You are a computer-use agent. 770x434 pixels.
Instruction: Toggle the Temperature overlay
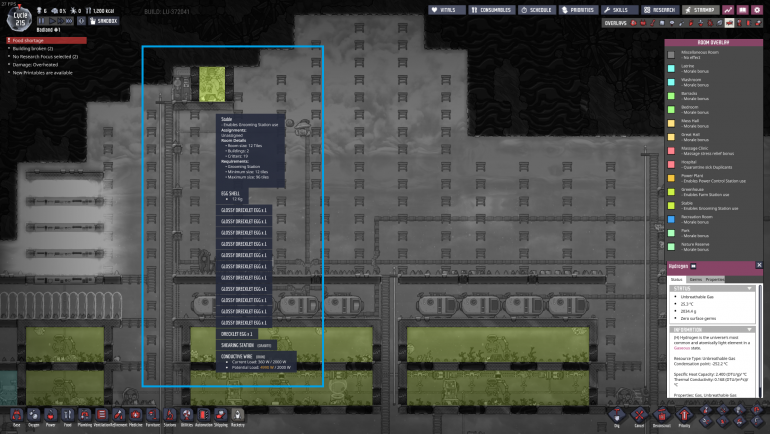(653, 23)
